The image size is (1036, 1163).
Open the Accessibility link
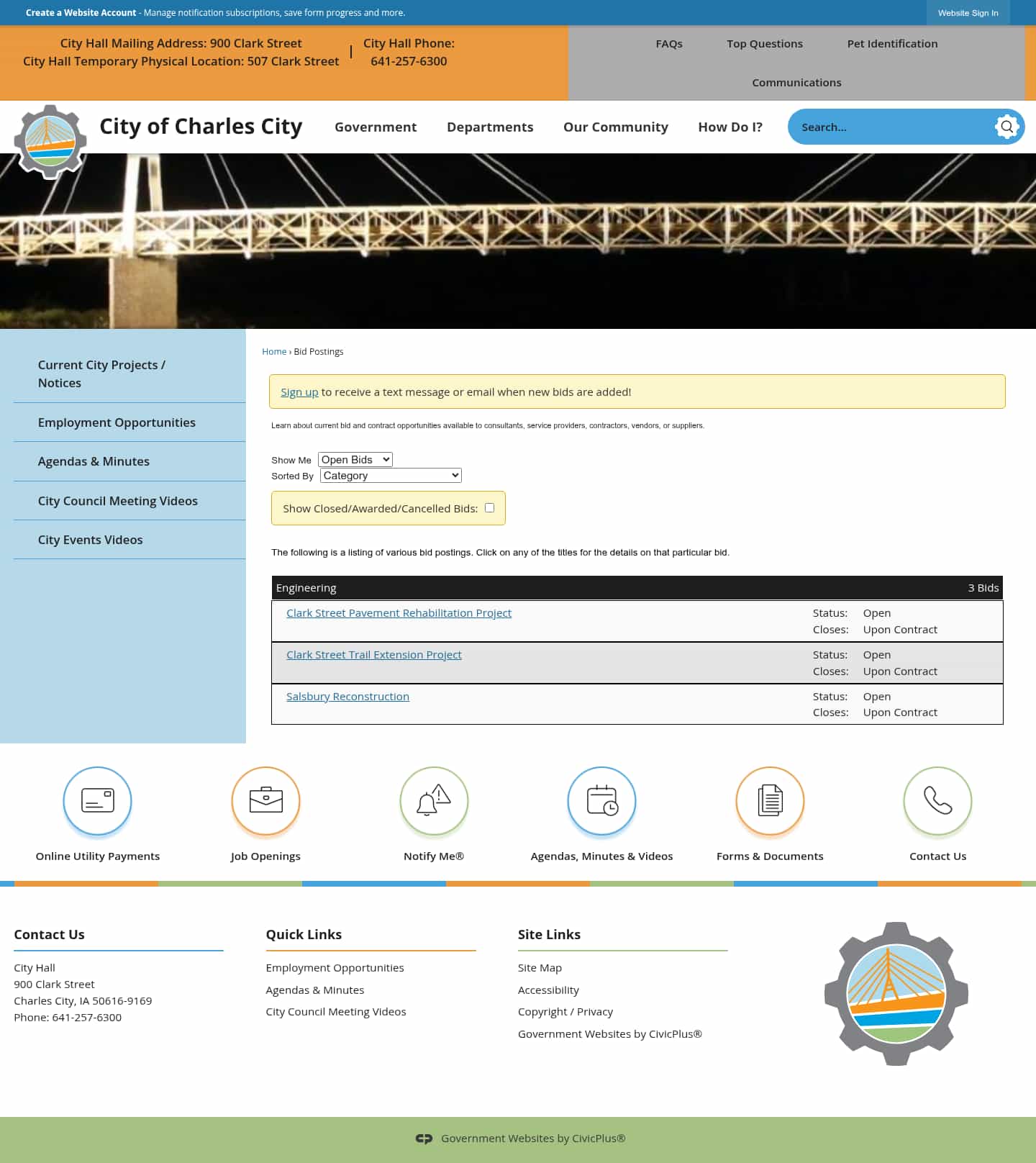pyautogui.click(x=548, y=990)
